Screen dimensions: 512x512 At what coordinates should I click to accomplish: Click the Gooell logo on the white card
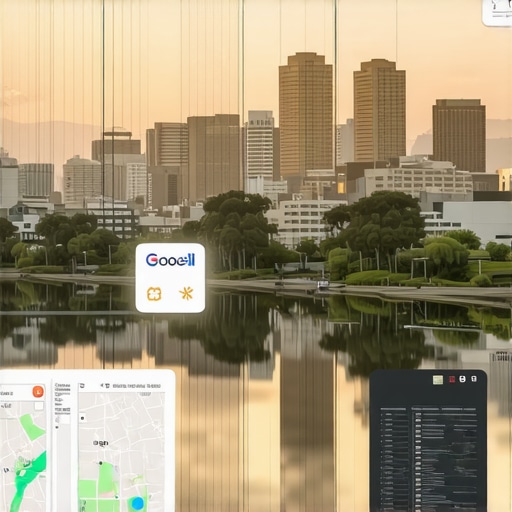(x=170, y=260)
